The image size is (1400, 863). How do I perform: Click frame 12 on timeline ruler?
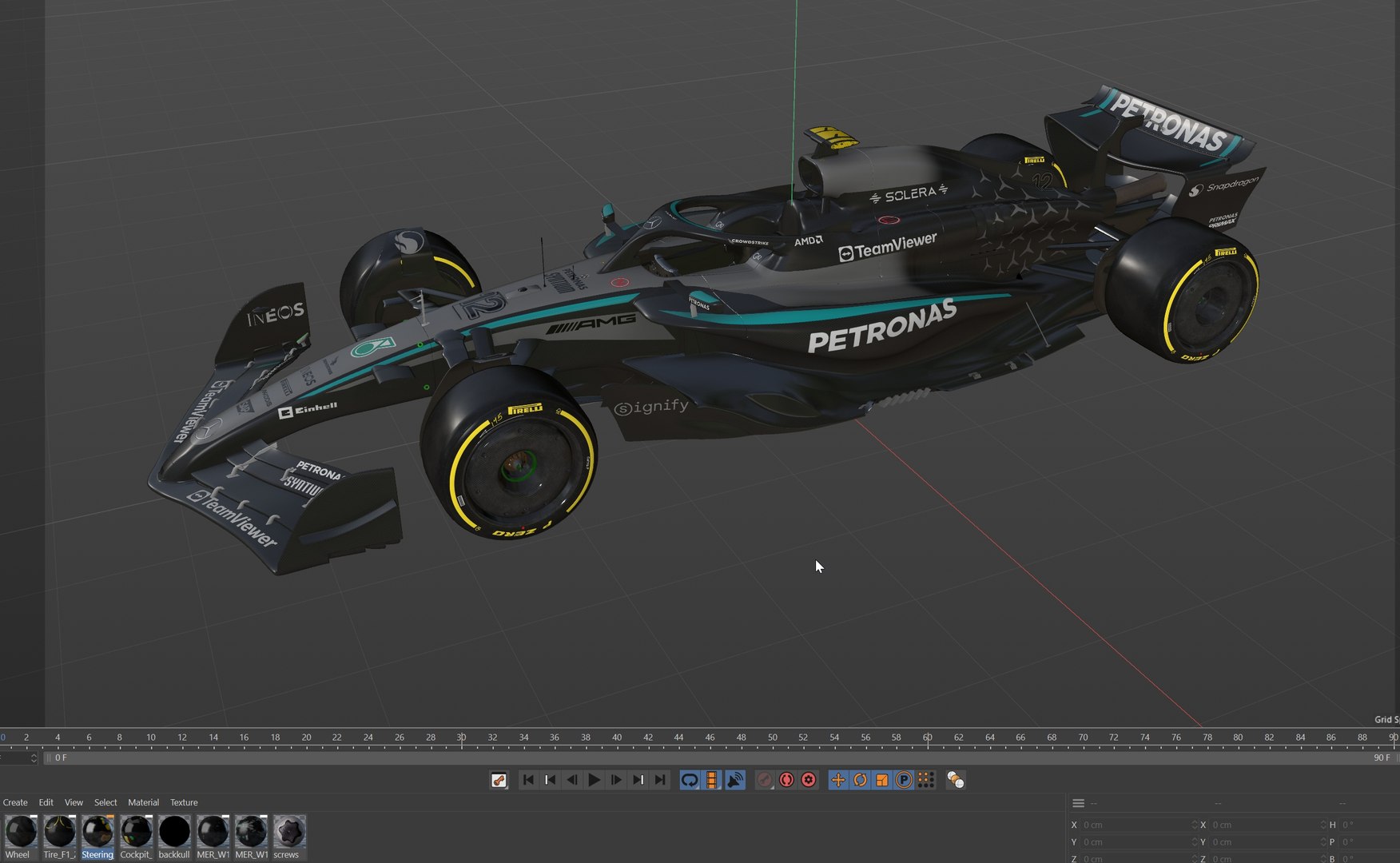182,738
